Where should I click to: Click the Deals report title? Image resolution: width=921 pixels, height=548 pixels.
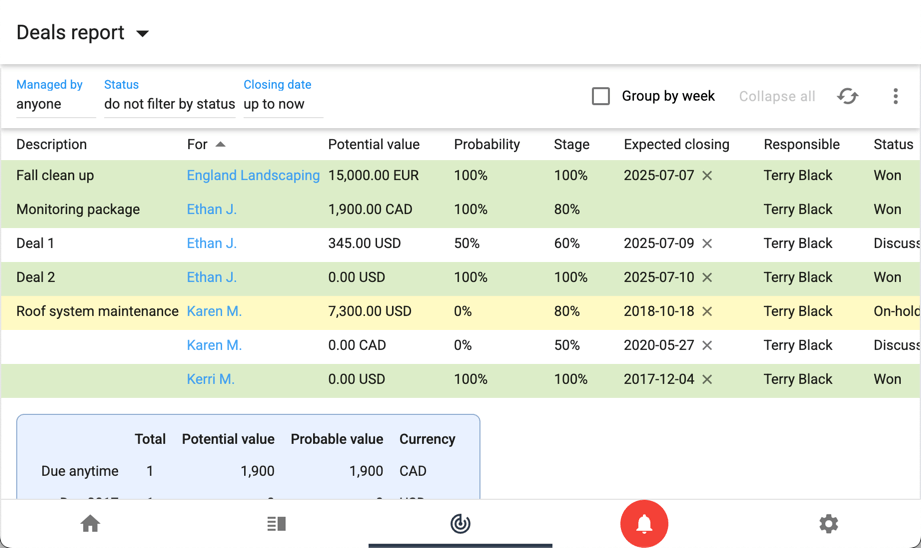coord(70,33)
